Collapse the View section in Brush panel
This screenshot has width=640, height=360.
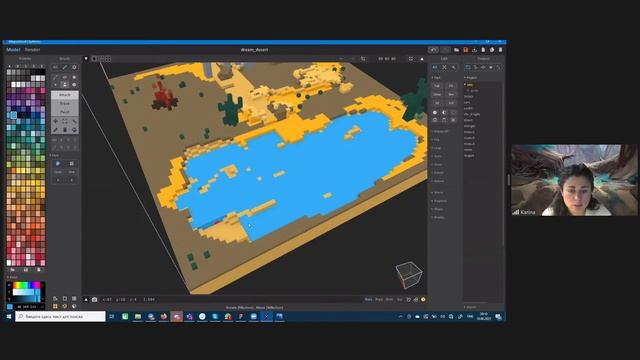[54, 156]
